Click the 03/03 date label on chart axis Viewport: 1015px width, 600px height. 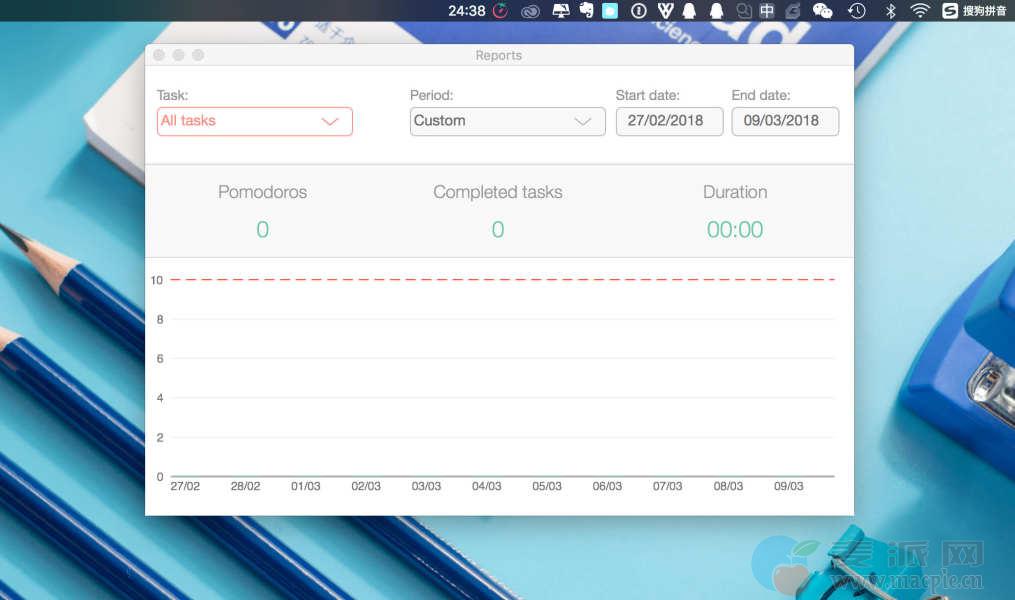point(426,487)
